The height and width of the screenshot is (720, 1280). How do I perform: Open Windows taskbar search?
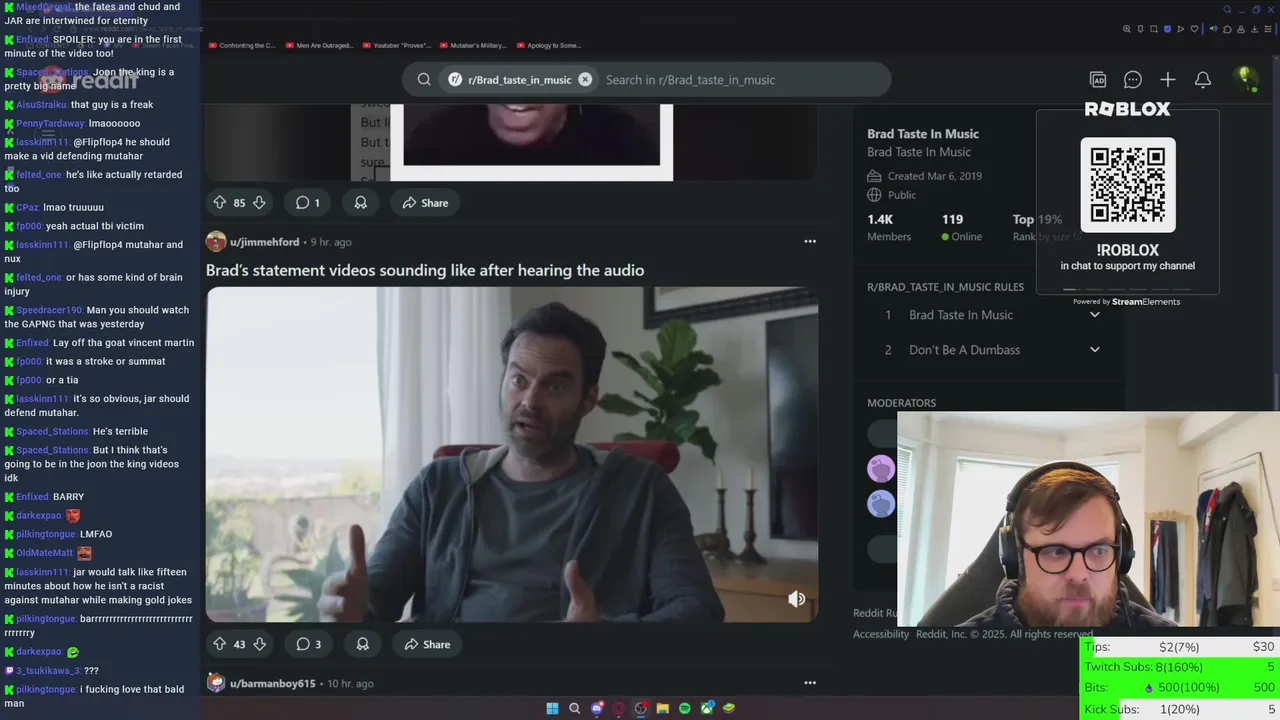pos(575,708)
